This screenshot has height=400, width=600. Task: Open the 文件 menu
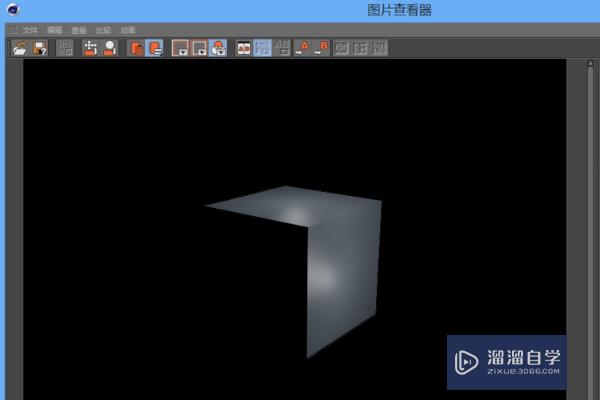click(x=30, y=31)
